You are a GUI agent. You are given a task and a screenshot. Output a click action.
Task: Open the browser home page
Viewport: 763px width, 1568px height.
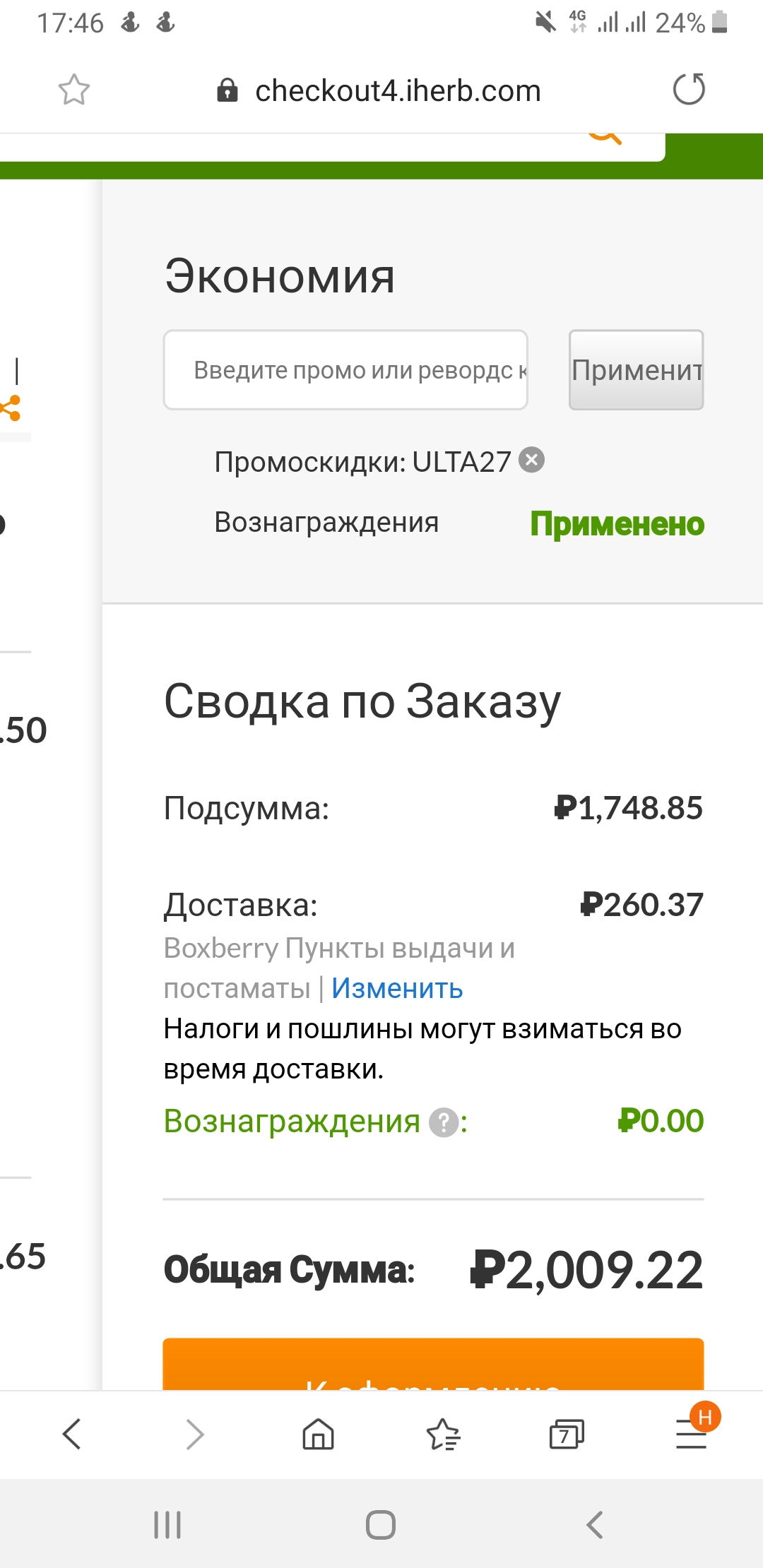coord(319,1435)
